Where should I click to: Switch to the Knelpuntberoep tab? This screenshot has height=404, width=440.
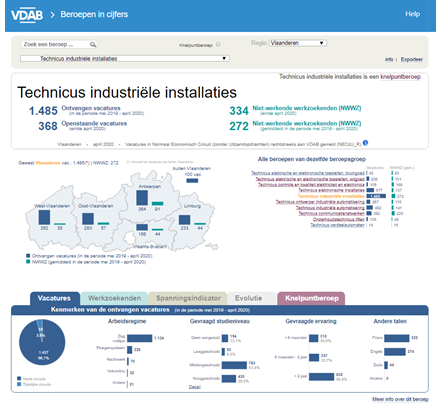(311, 298)
